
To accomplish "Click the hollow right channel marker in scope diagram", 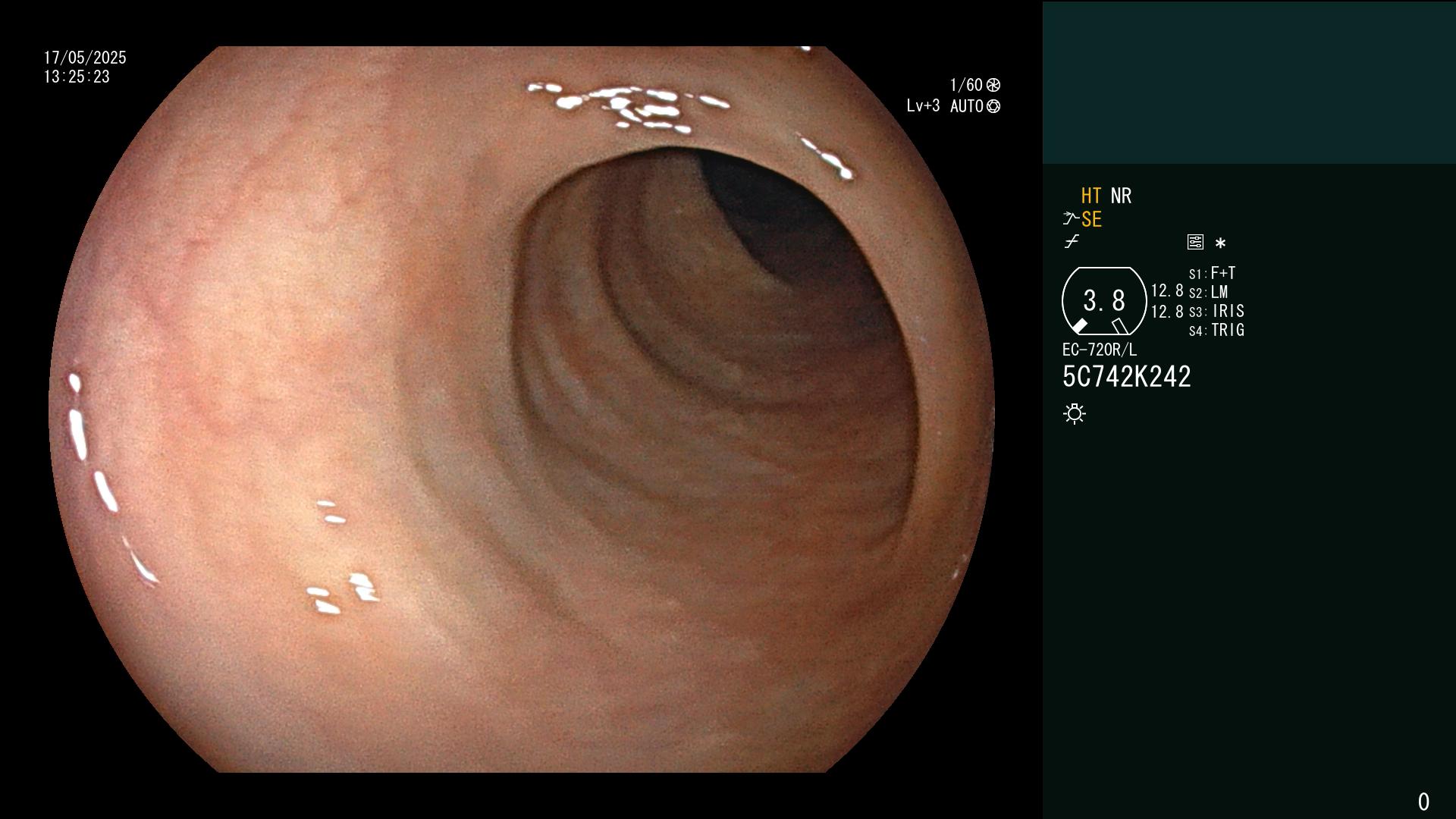I will pos(1120,326).
